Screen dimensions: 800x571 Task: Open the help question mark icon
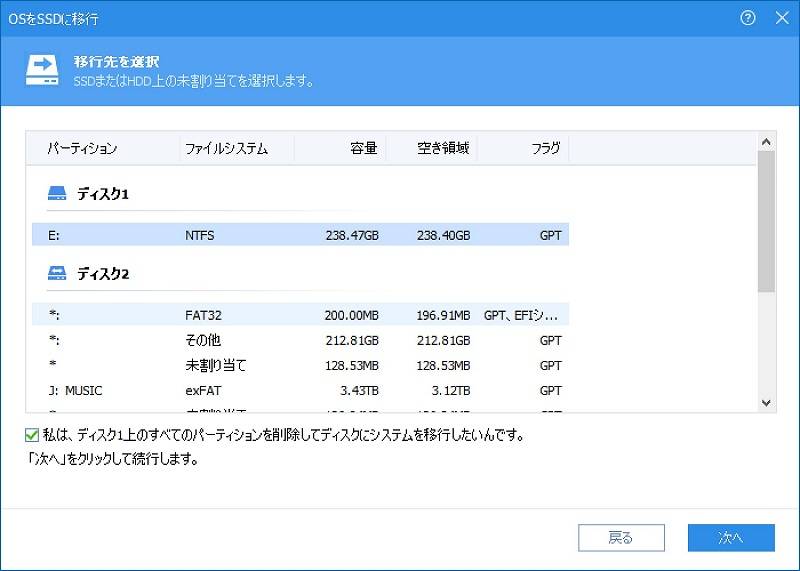pyautogui.click(x=747, y=18)
